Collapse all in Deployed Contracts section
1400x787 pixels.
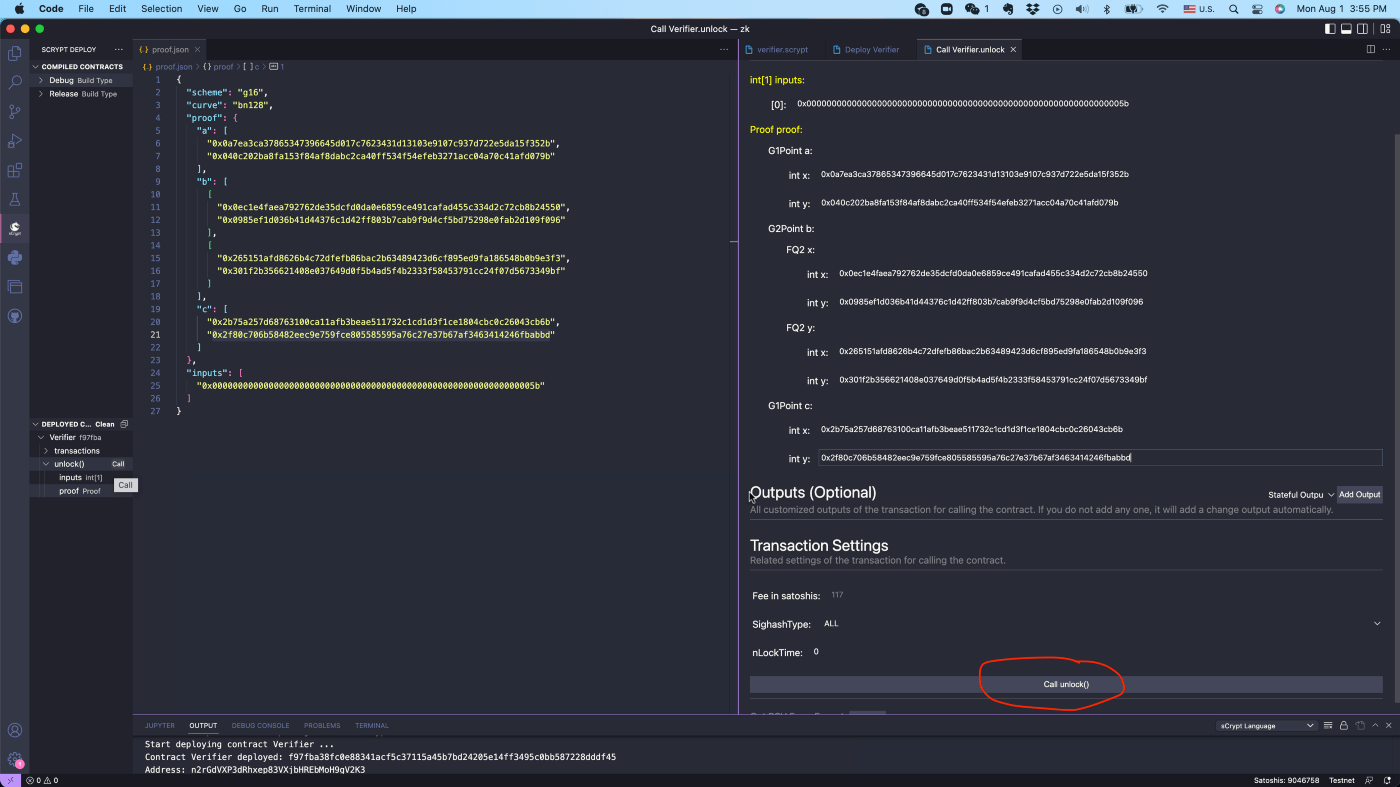(x=124, y=424)
